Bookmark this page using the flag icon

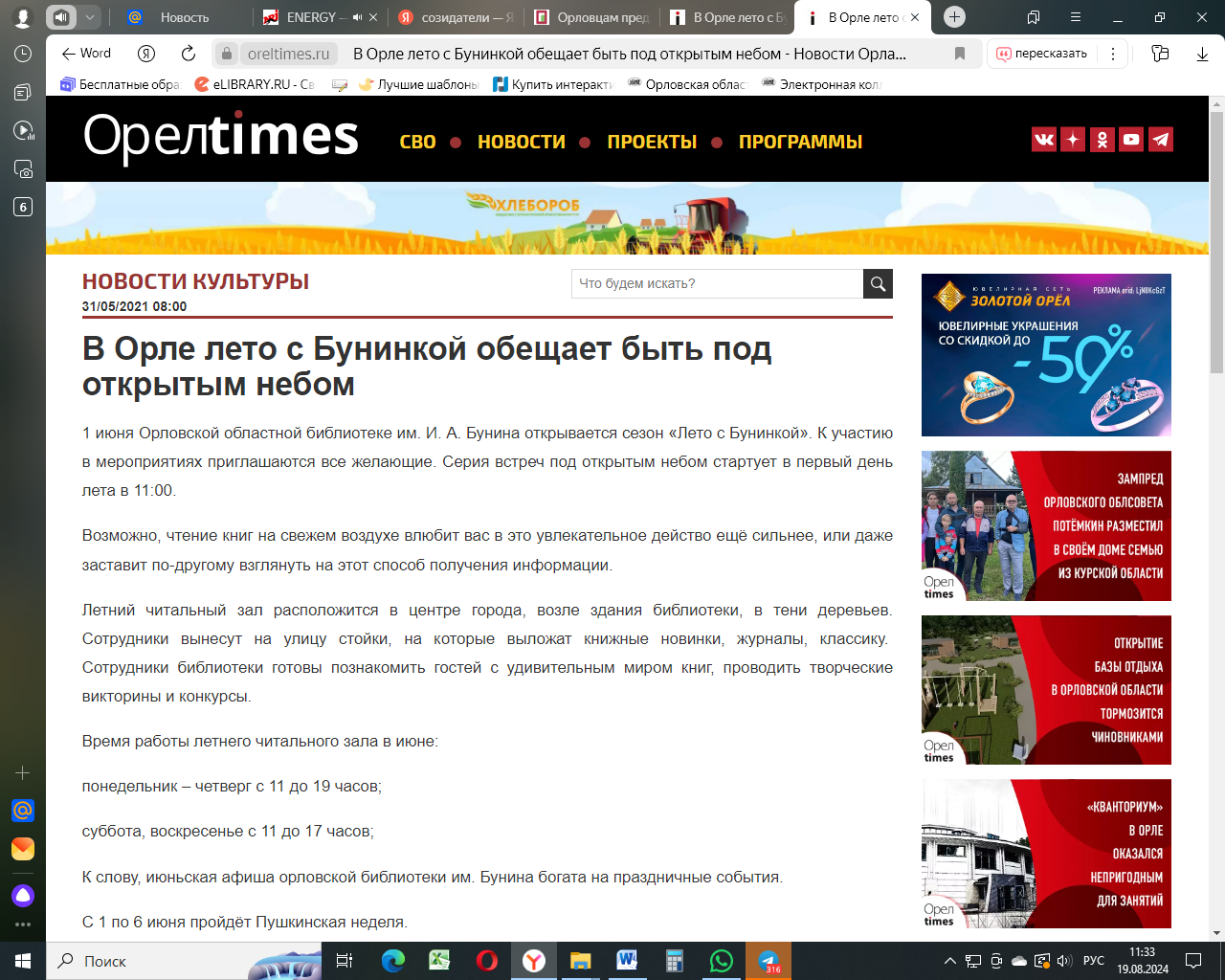pos(960,54)
